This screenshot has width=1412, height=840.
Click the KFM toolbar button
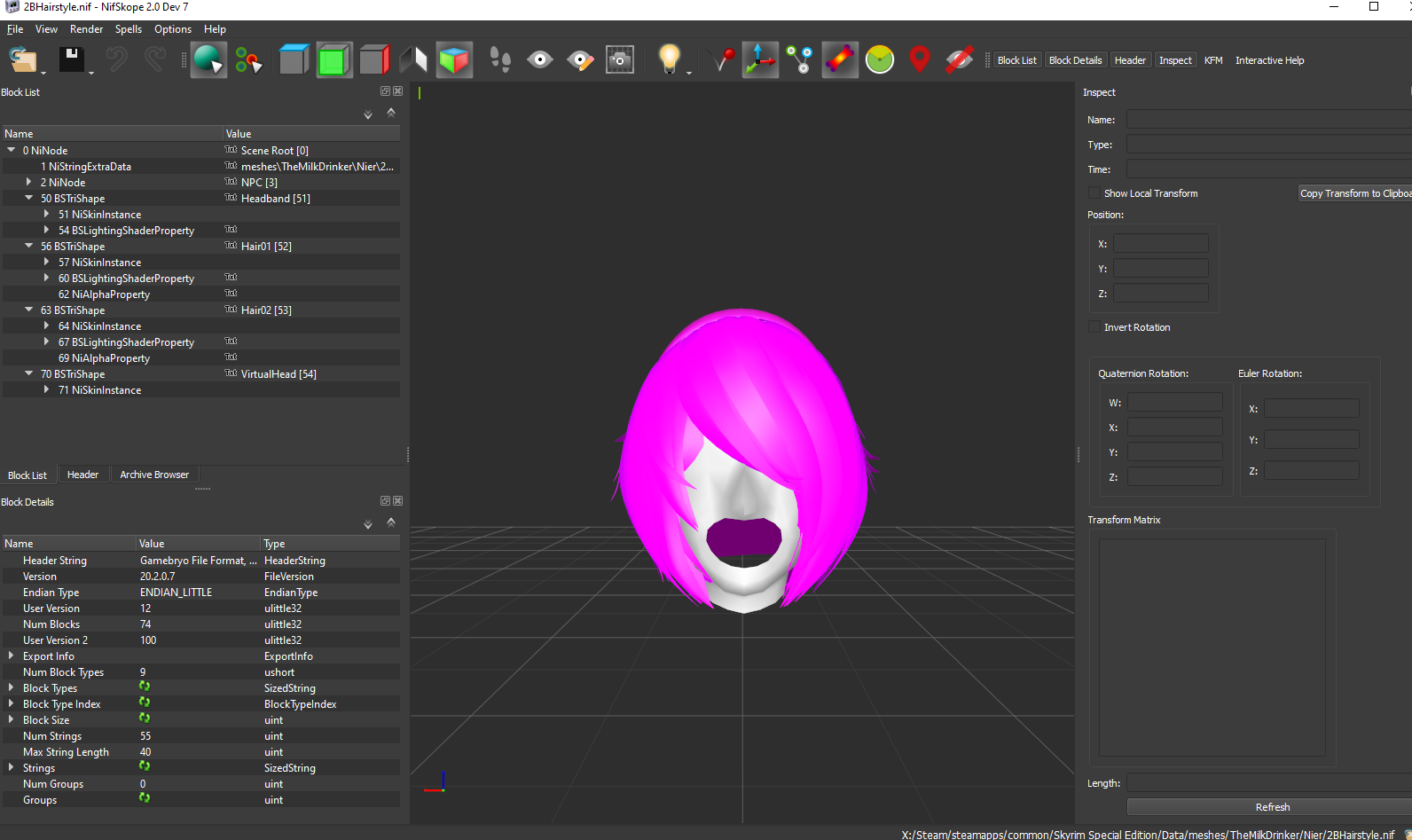pyautogui.click(x=1213, y=60)
